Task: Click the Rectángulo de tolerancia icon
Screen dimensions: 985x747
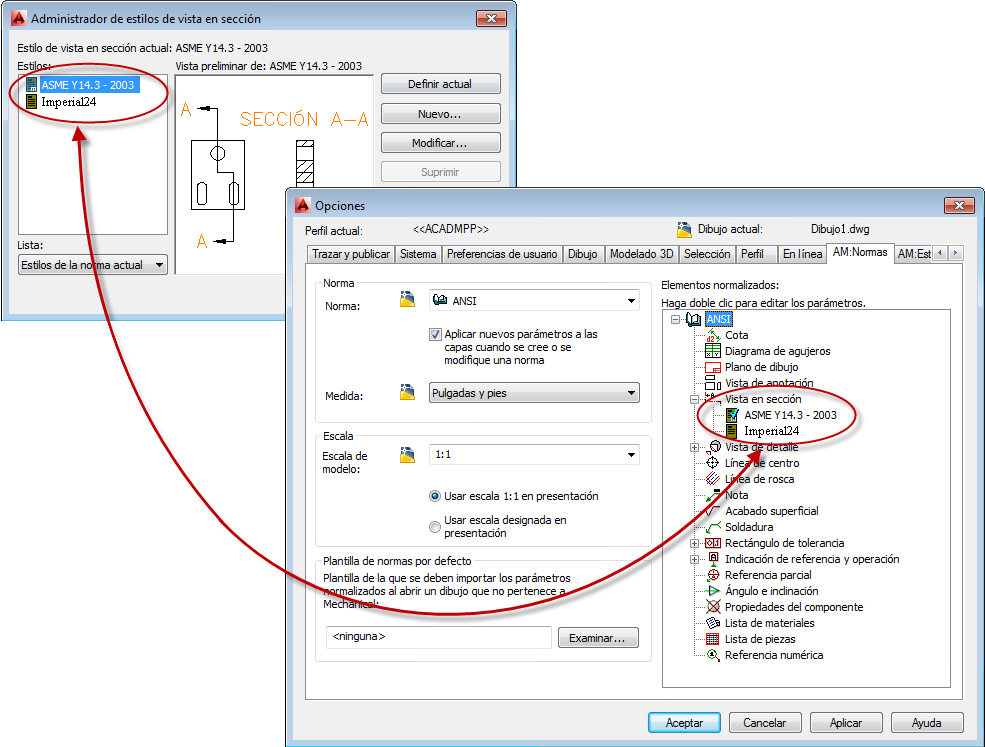Action: tap(713, 543)
